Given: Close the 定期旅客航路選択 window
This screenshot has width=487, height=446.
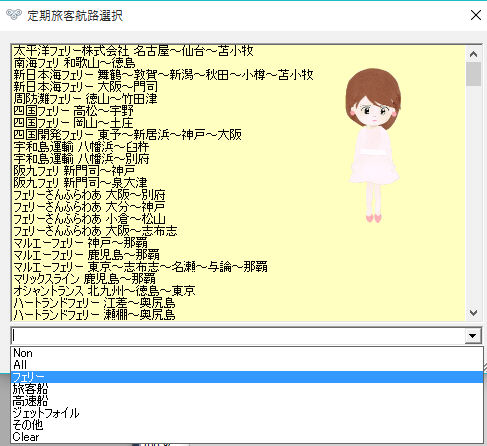Looking at the screenshot, I should (x=476, y=15).
